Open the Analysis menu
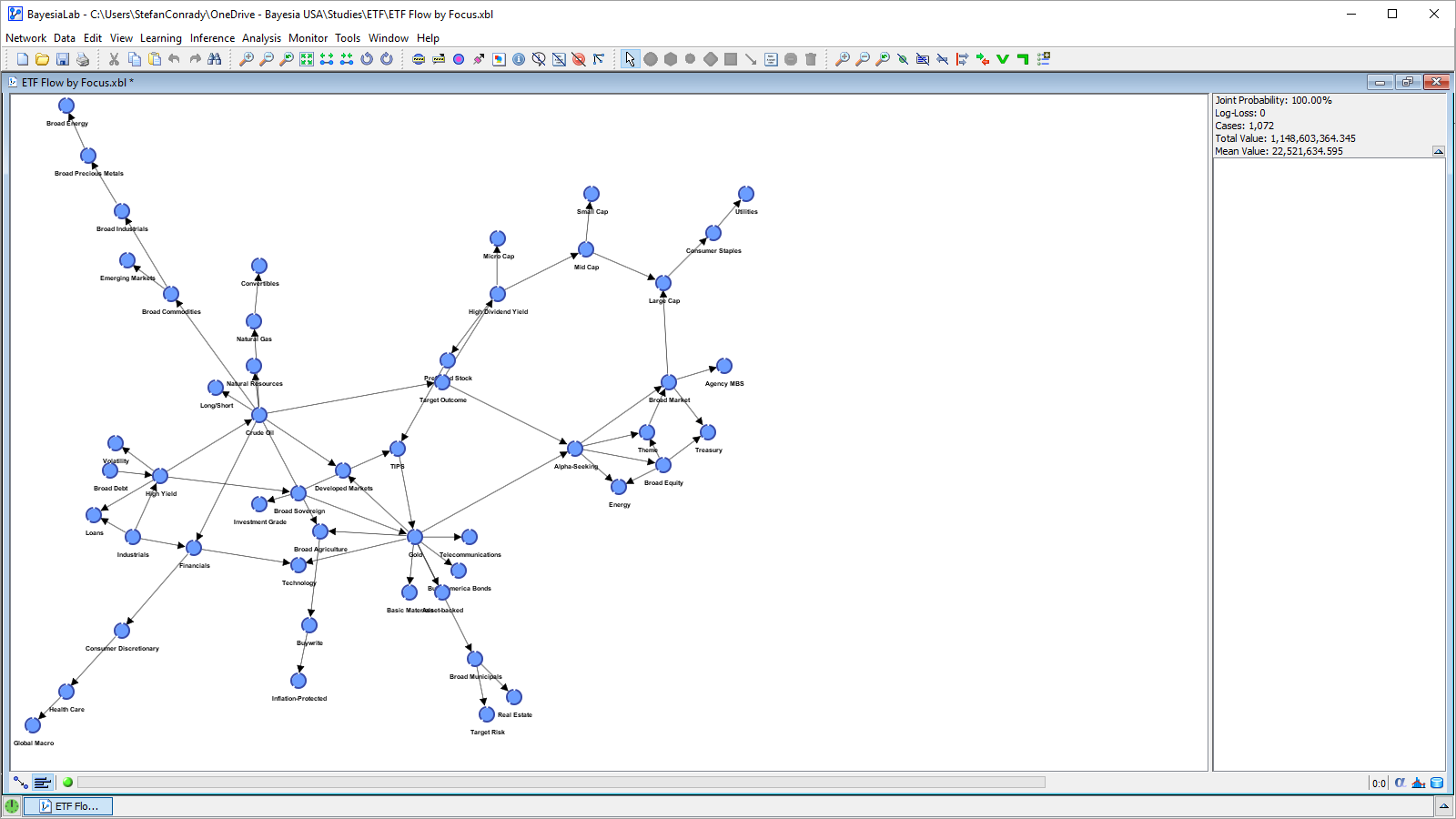Screen dimensions: 1456x819 (261, 38)
